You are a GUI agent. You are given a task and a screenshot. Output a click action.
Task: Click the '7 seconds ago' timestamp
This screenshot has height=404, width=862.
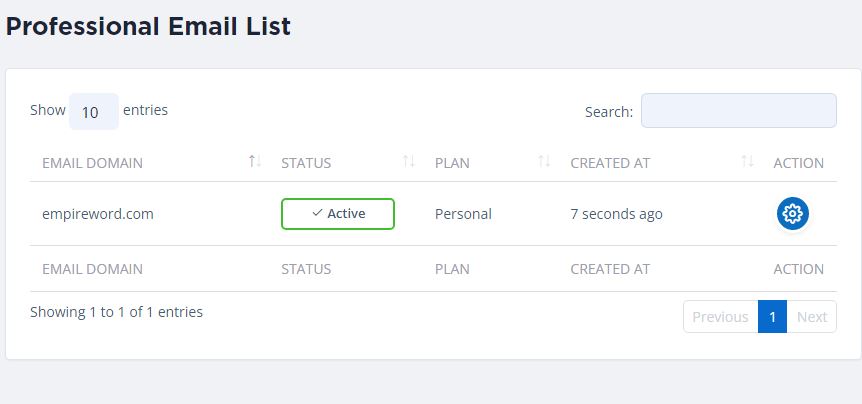tap(616, 214)
